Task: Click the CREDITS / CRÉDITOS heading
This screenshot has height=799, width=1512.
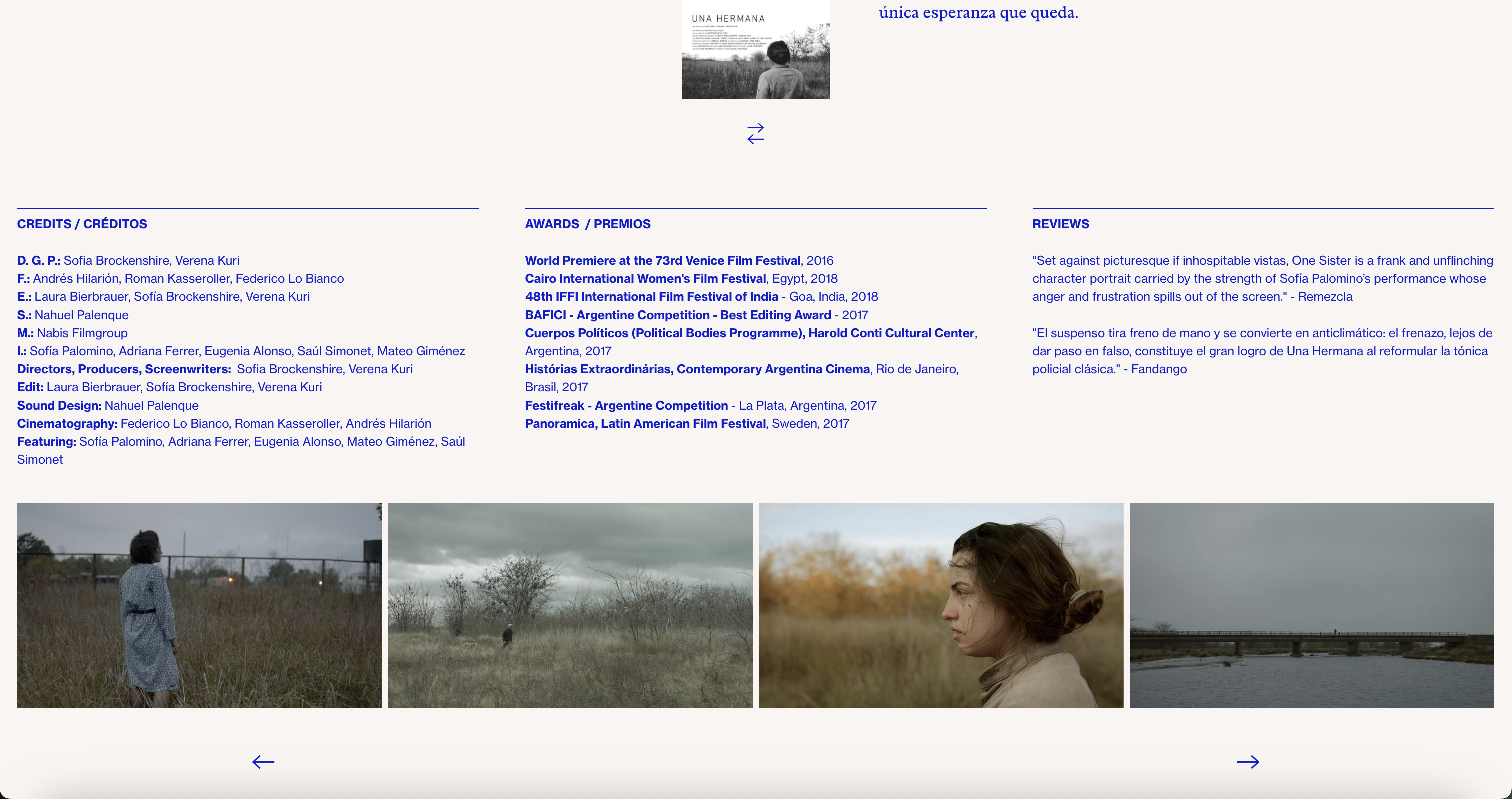Action: (82, 224)
